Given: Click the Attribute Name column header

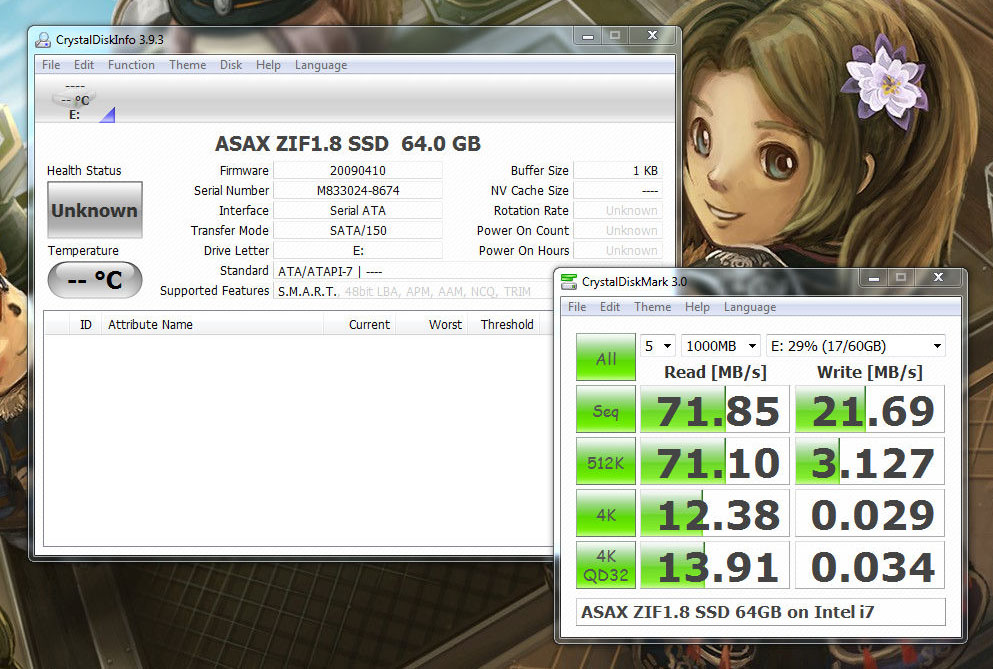Looking at the screenshot, I should [x=212, y=324].
